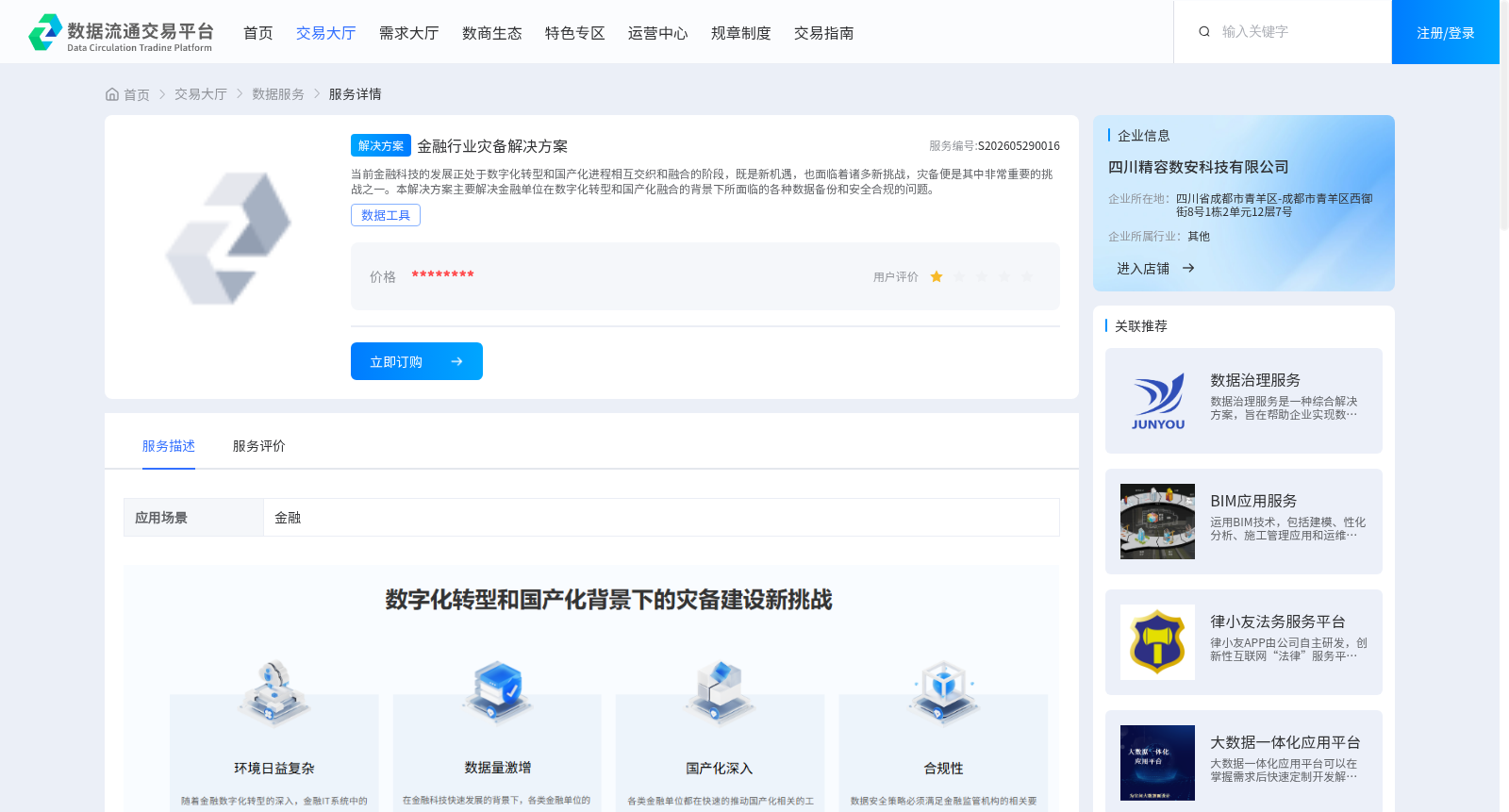Click the 服务详情 breadcrumb text
The height and width of the screenshot is (812, 1509).
click(x=356, y=94)
